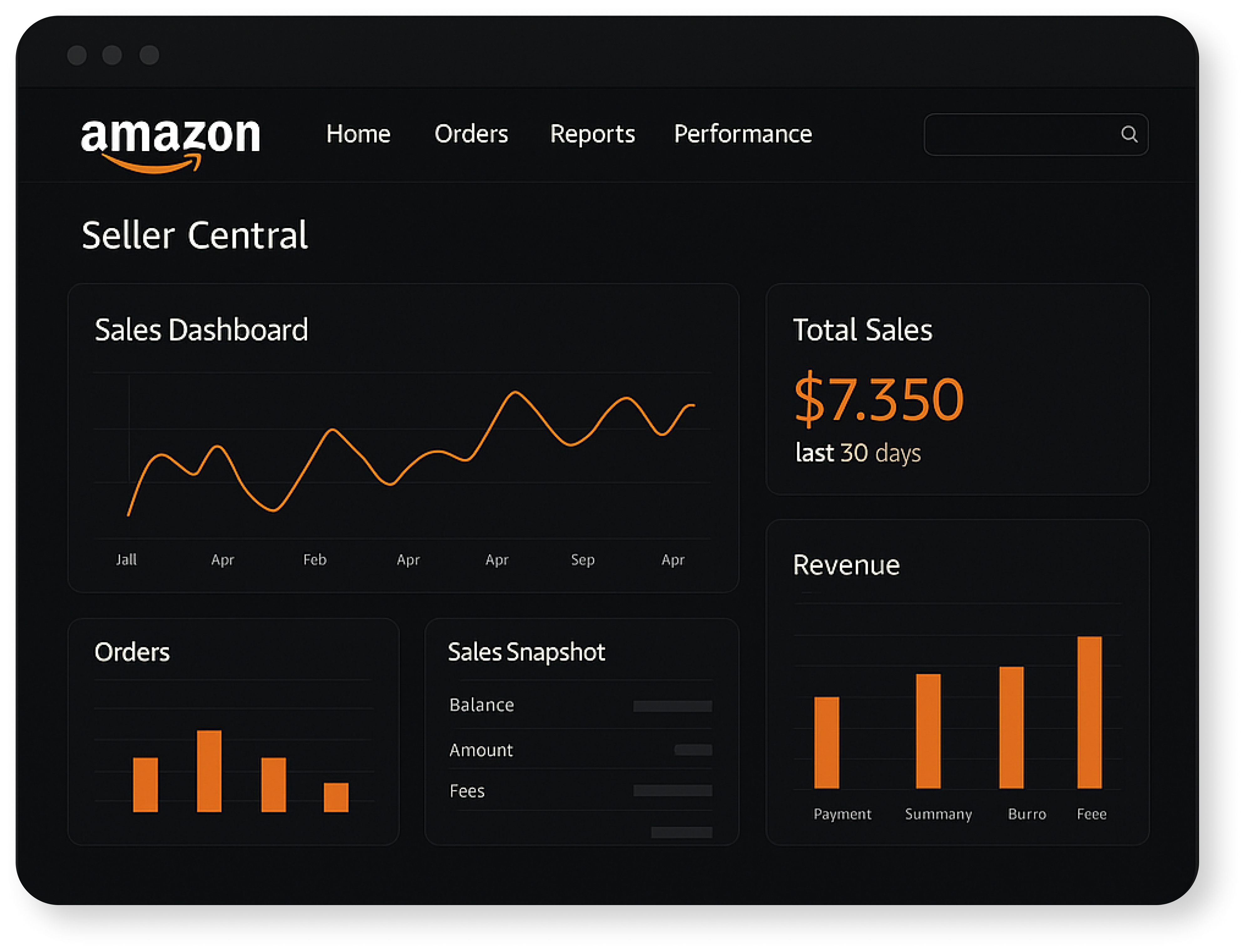Focus the search input field

coord(1020,134)
